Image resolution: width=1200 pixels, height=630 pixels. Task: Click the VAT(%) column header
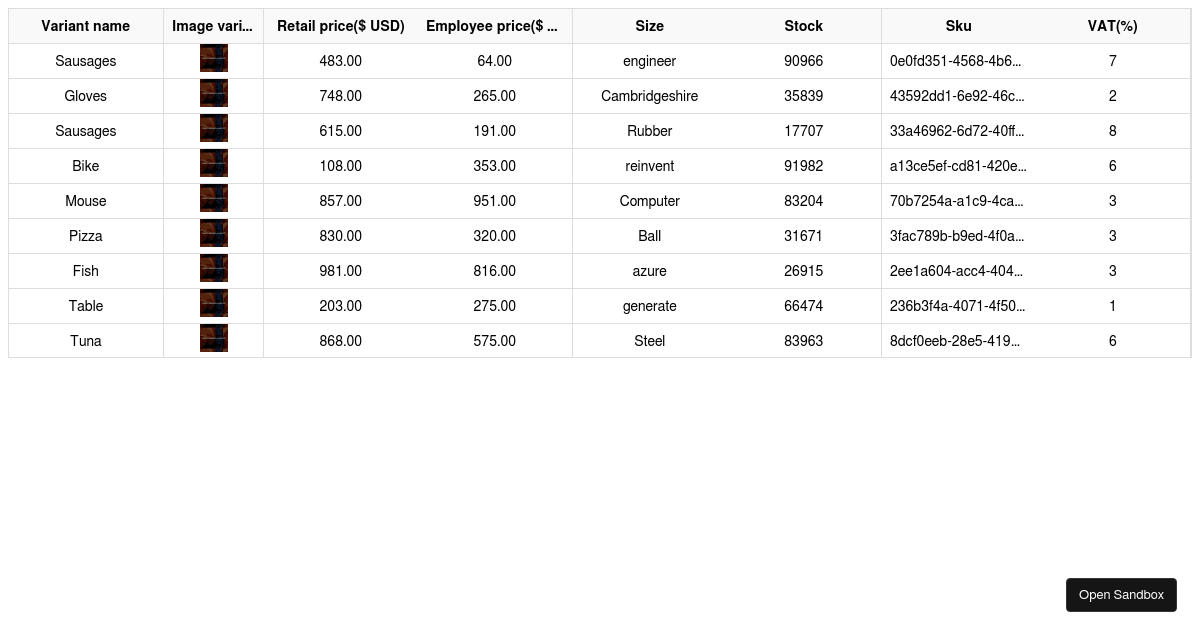point(1113,26)
